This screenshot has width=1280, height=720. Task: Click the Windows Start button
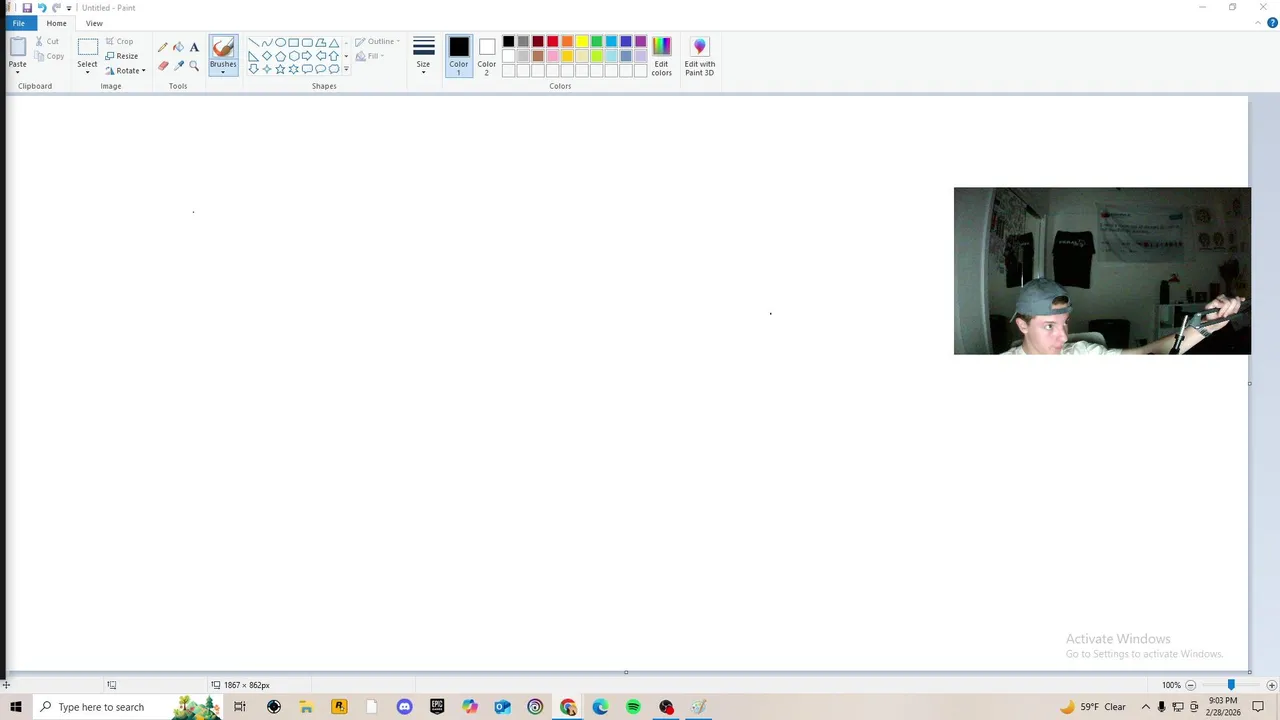pos(16,707)
